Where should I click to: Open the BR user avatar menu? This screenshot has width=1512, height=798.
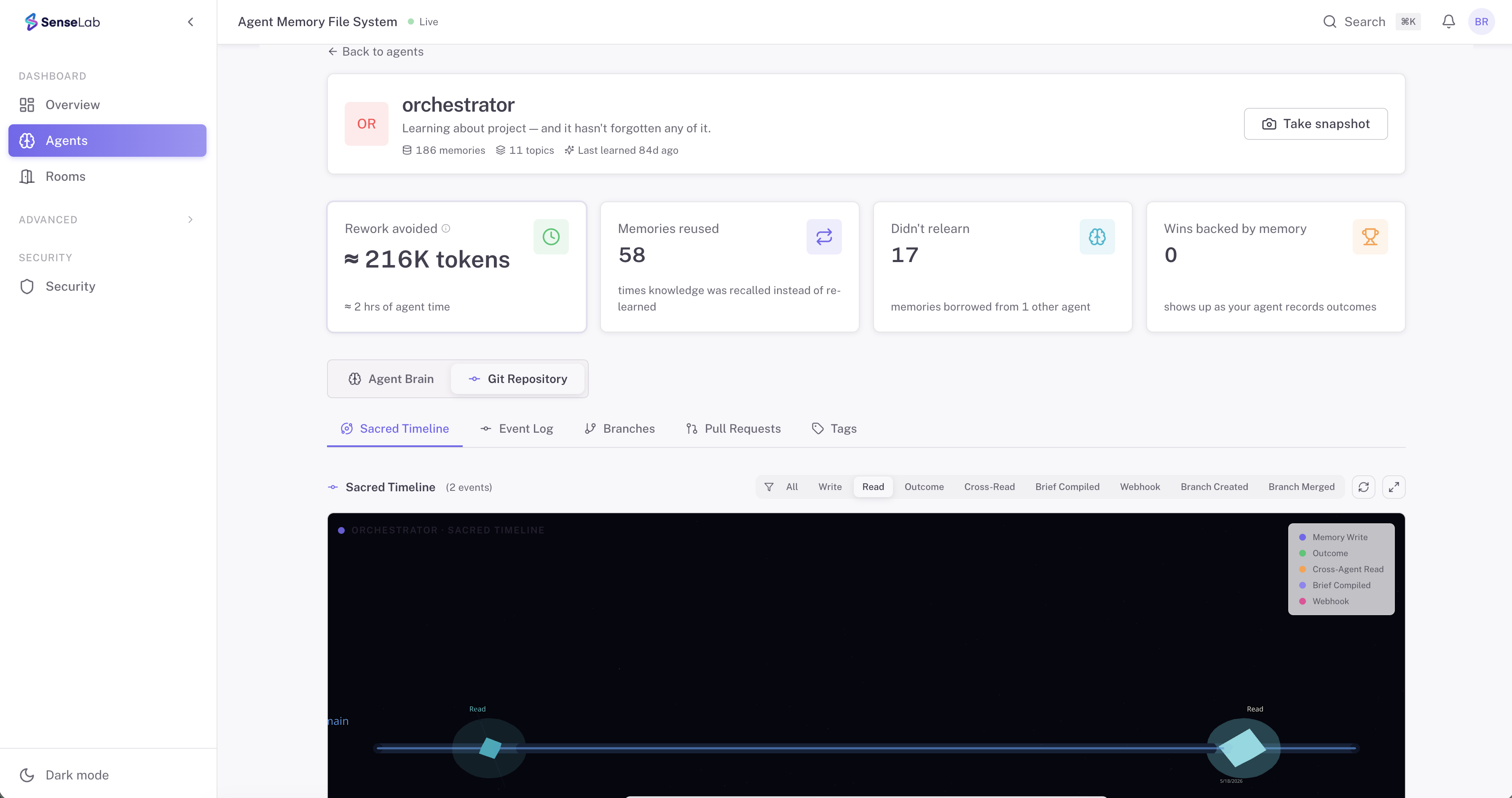(1481, 22)
